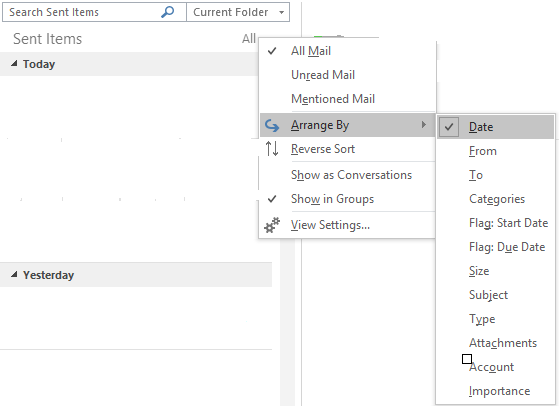
Task: Collapse the Yesterday group
Action: (14, 274)
